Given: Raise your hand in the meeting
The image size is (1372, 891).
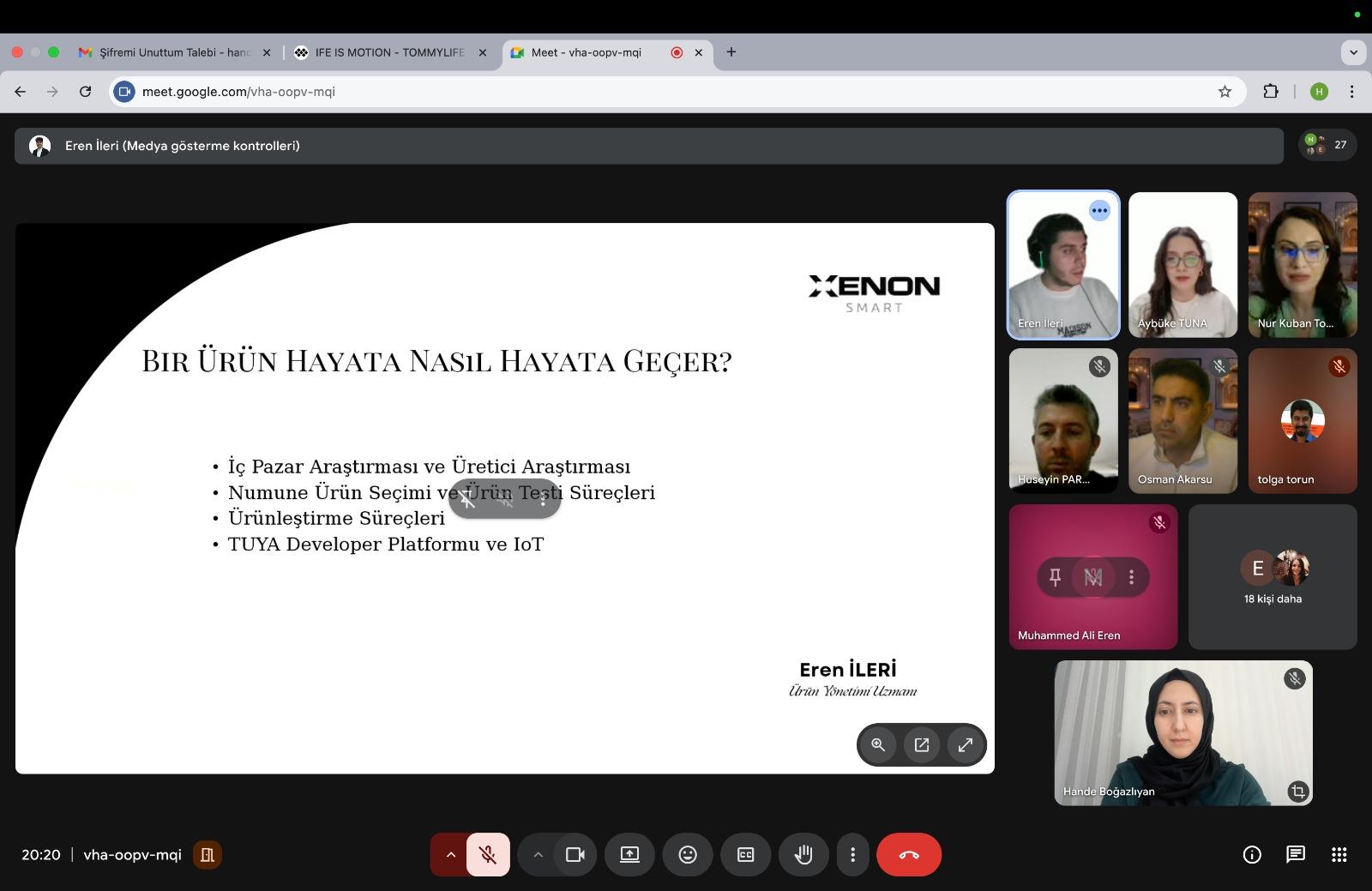Looking at the screenshot, I should pyautogui.click(x=803, y=855).
